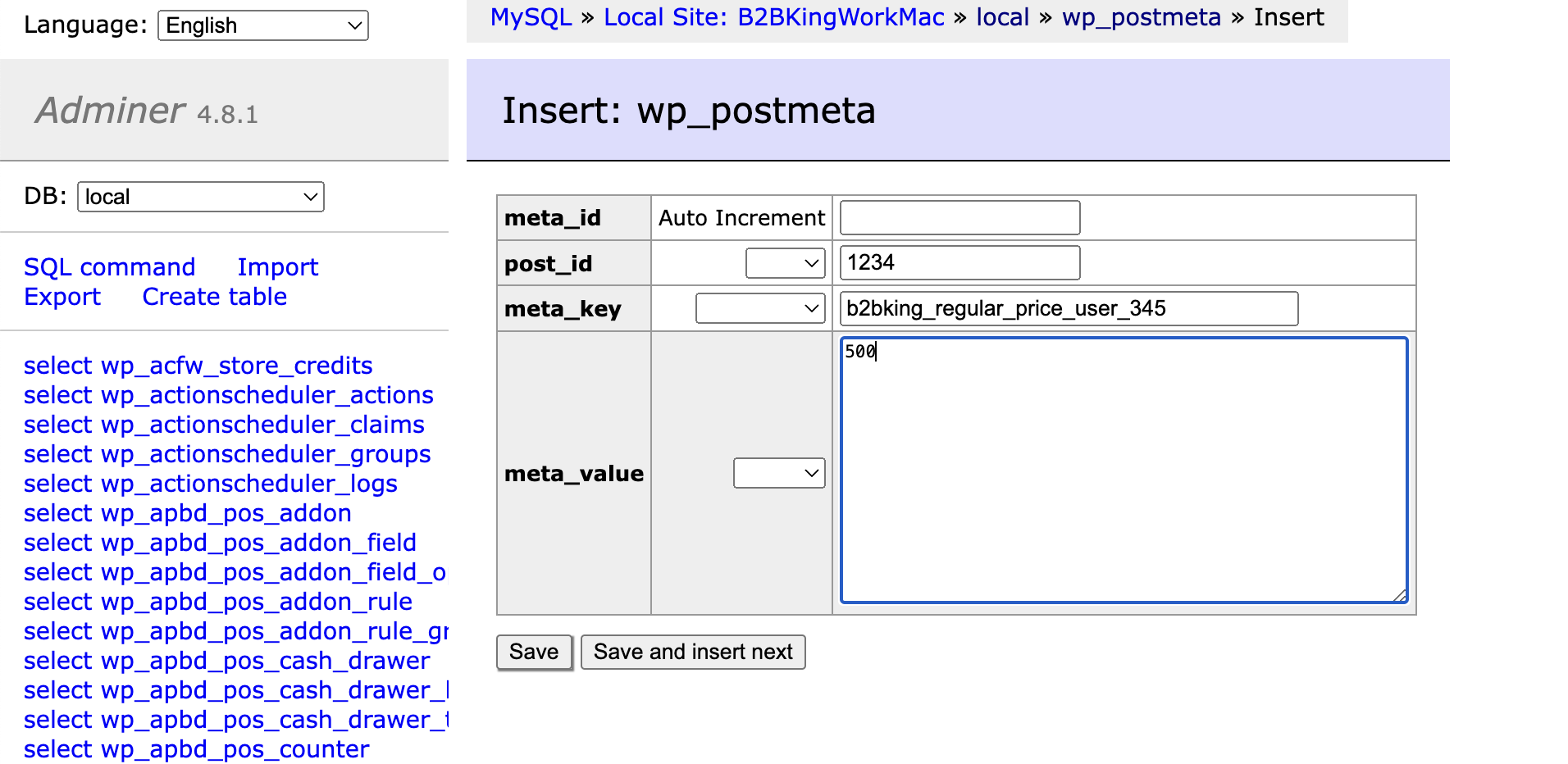
Task: Click 'select' beside wp_apbd_pos_addon_rule
Action: (x=58, y=602)
